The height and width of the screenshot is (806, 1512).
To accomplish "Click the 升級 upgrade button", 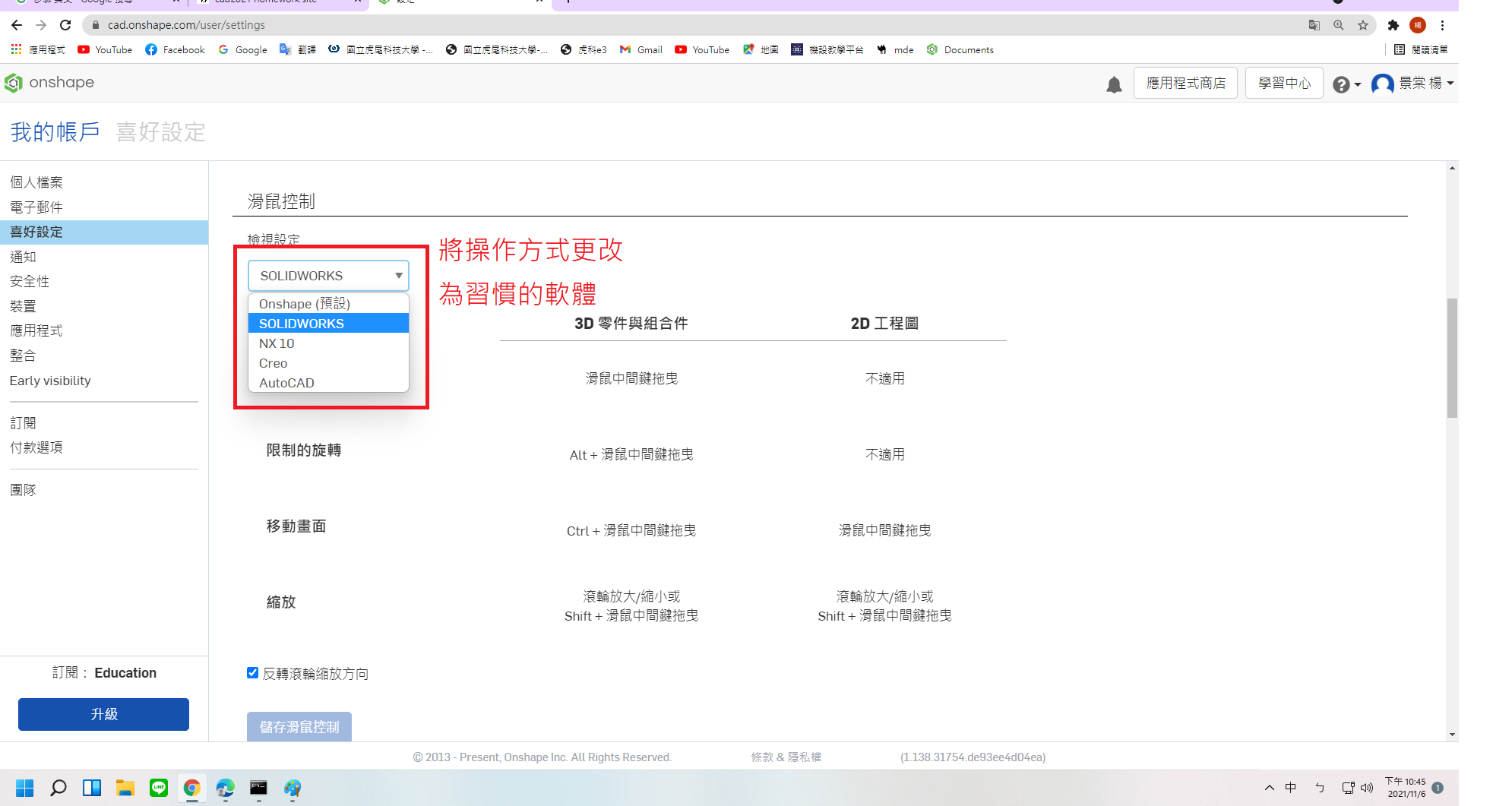I will 103,714.
